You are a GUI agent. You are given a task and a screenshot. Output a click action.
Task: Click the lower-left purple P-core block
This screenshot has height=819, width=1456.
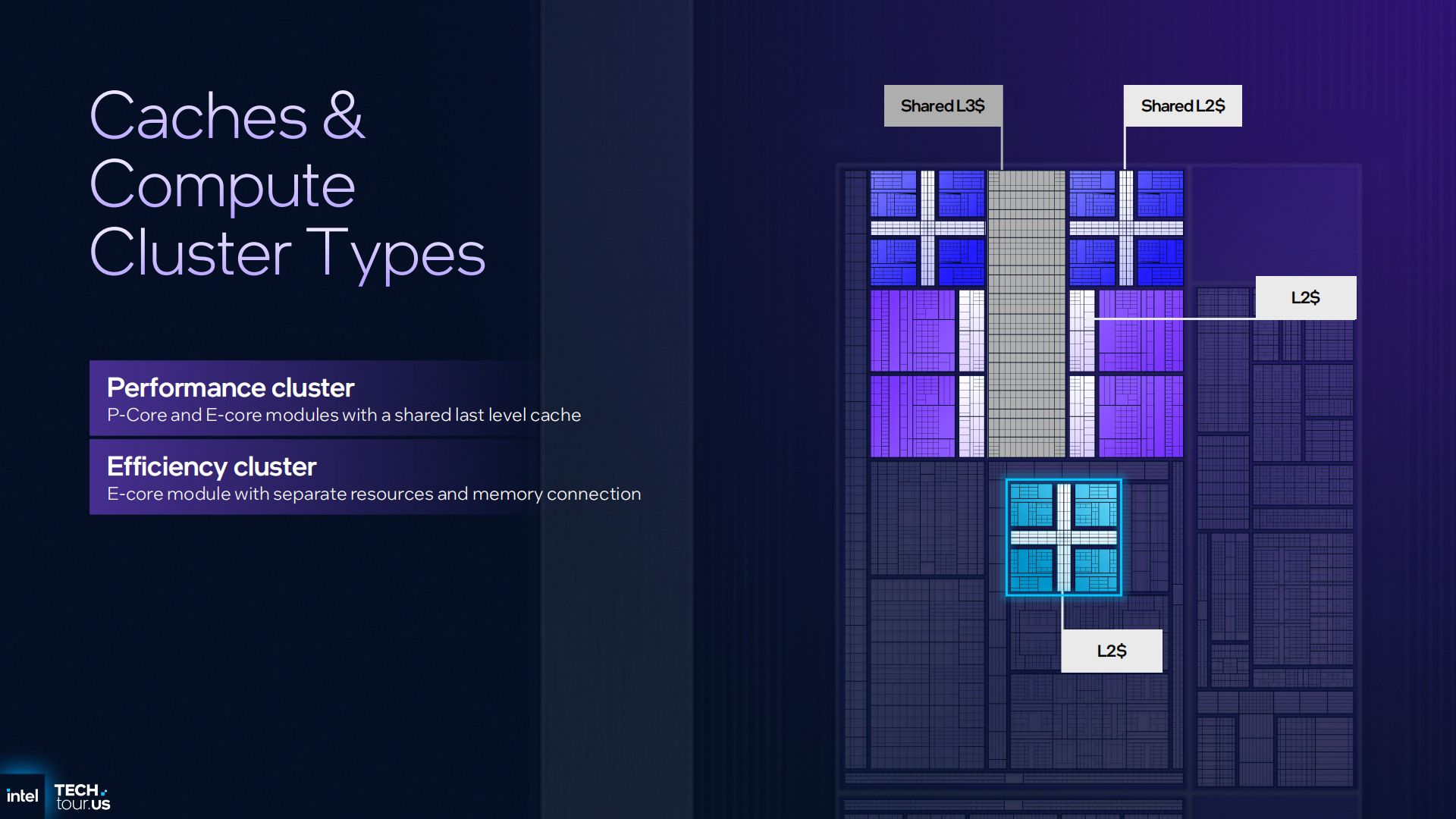pos(912,416)
